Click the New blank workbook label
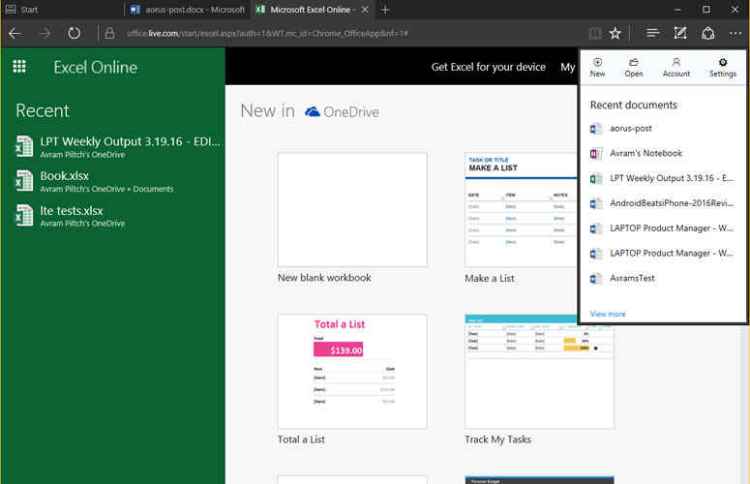Viewport: 750px width, 484px height. coord(324,278)
